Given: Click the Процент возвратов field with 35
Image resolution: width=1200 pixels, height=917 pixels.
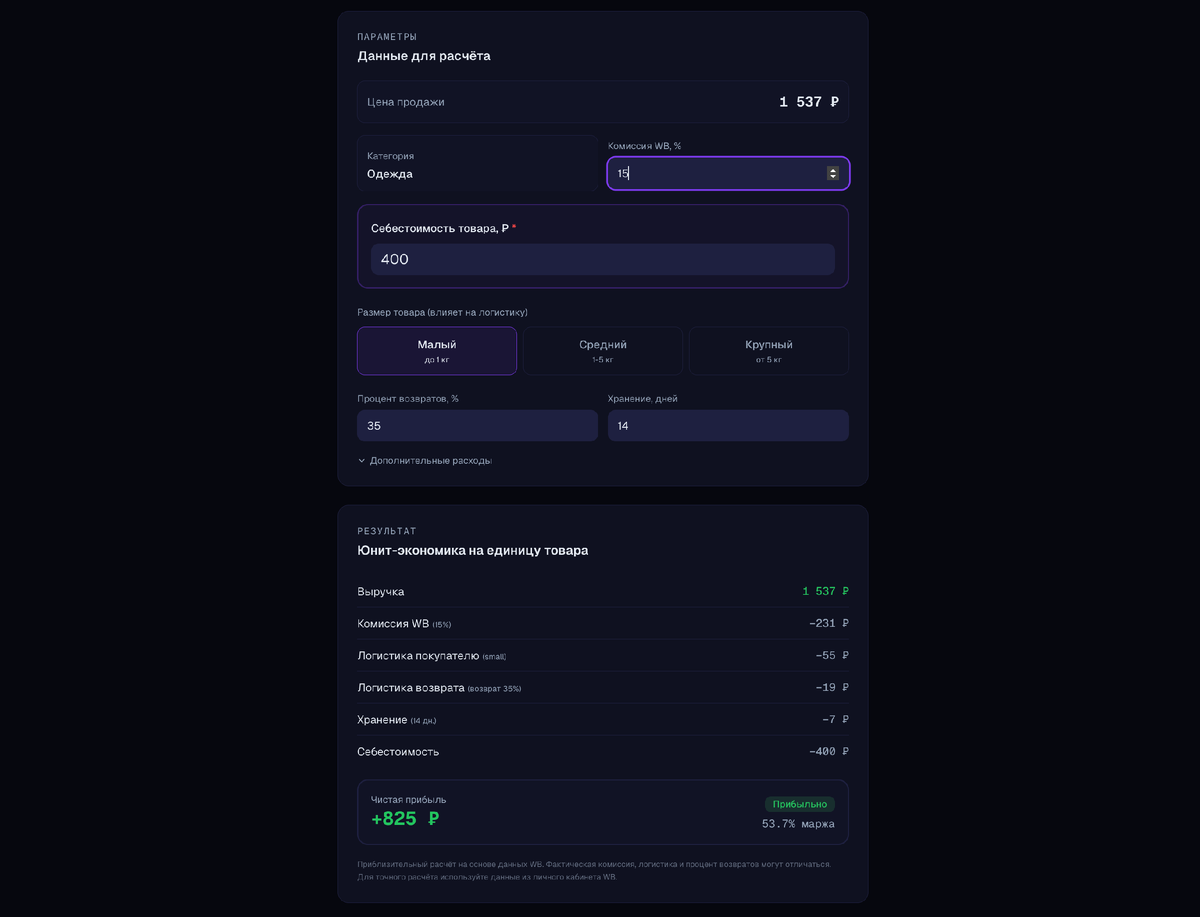Looking at the screenshot, I should 477,425.
